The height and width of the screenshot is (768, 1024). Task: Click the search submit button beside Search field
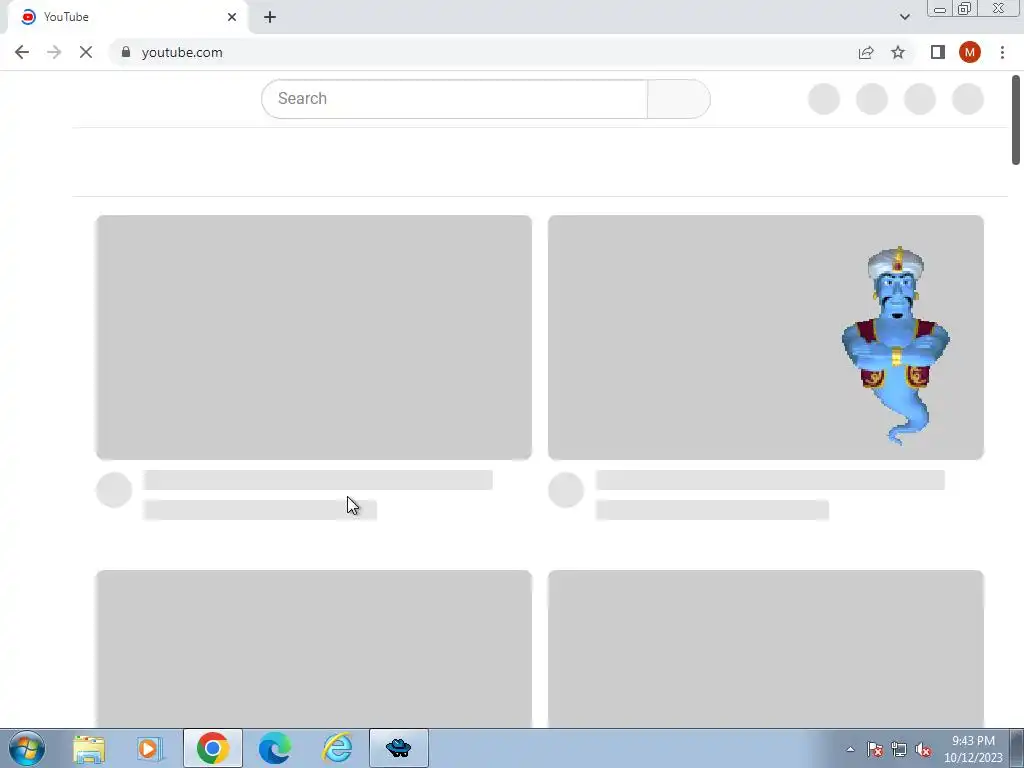pos(679,99)
